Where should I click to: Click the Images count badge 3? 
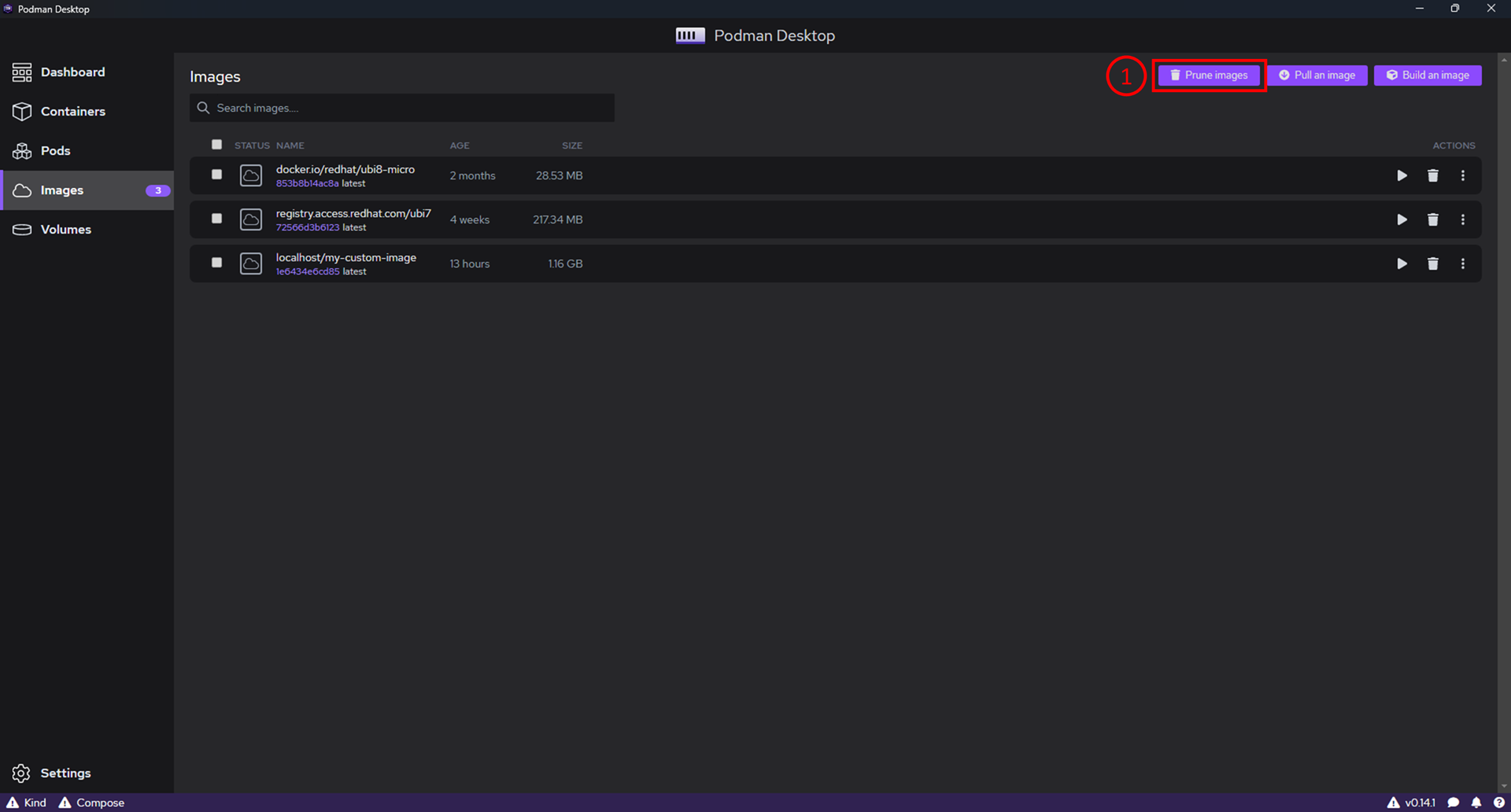tap(157, 190)
